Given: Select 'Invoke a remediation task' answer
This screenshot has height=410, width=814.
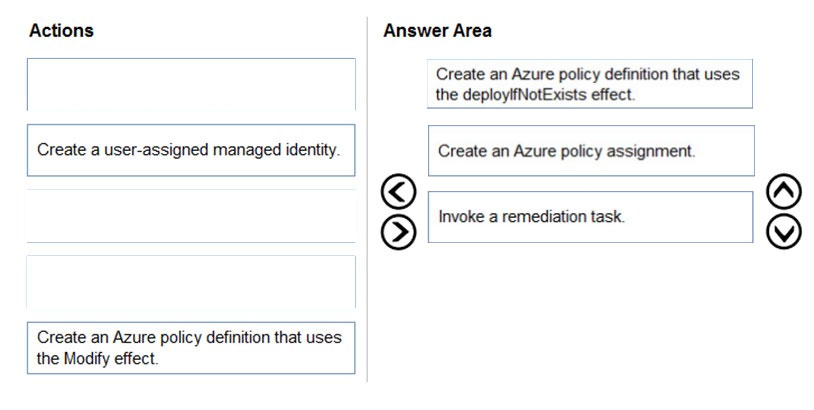Looking at the screenshot, I should (x=590, y=217).
